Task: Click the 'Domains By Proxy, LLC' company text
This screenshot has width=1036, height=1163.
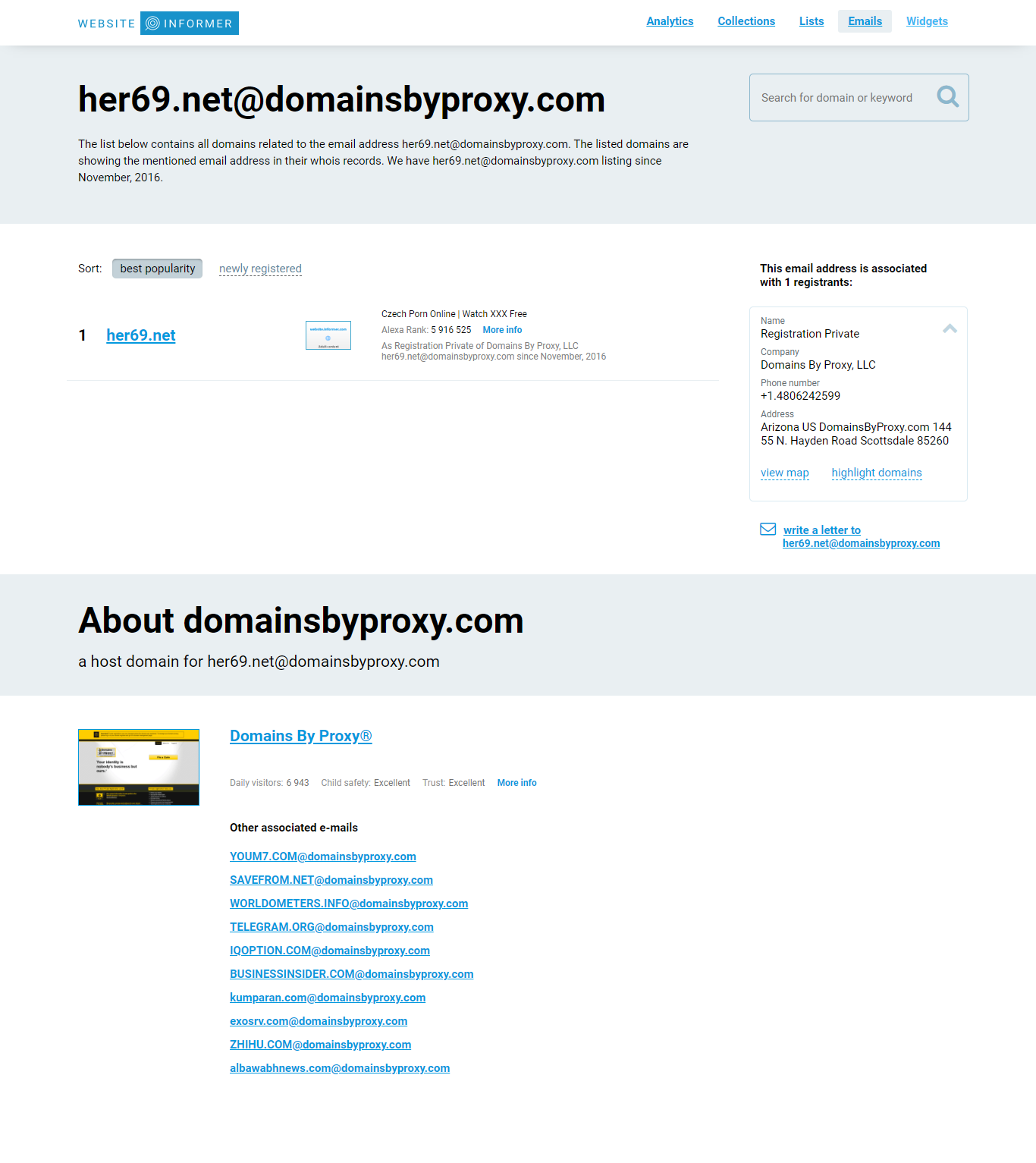Action: point(818,365)
